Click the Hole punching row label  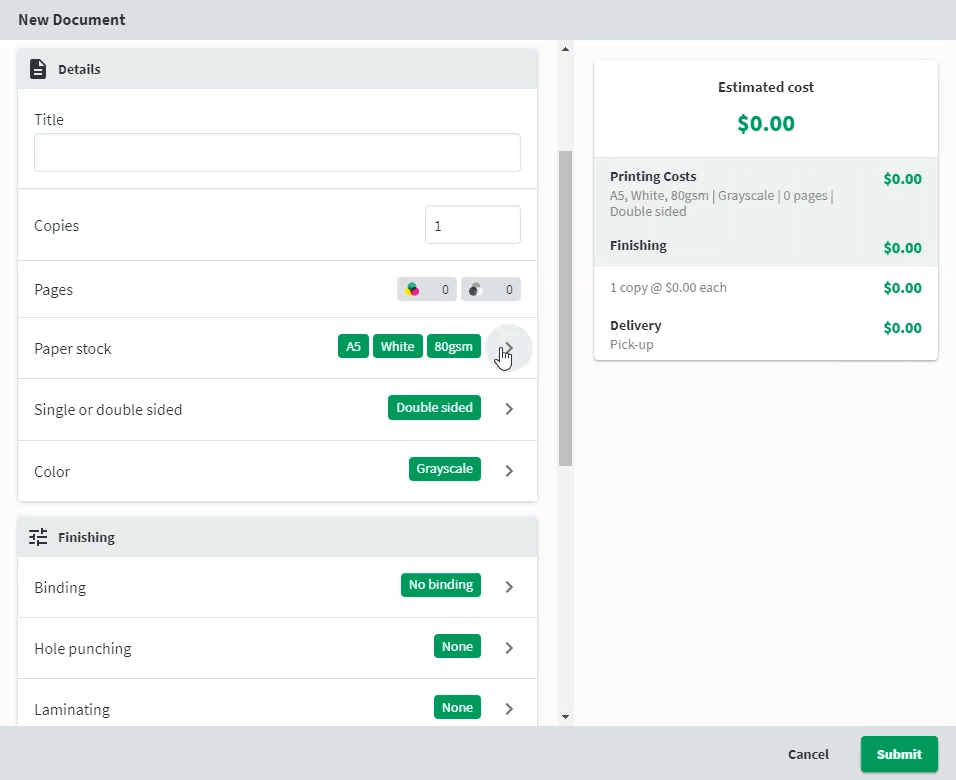[83, 648]
